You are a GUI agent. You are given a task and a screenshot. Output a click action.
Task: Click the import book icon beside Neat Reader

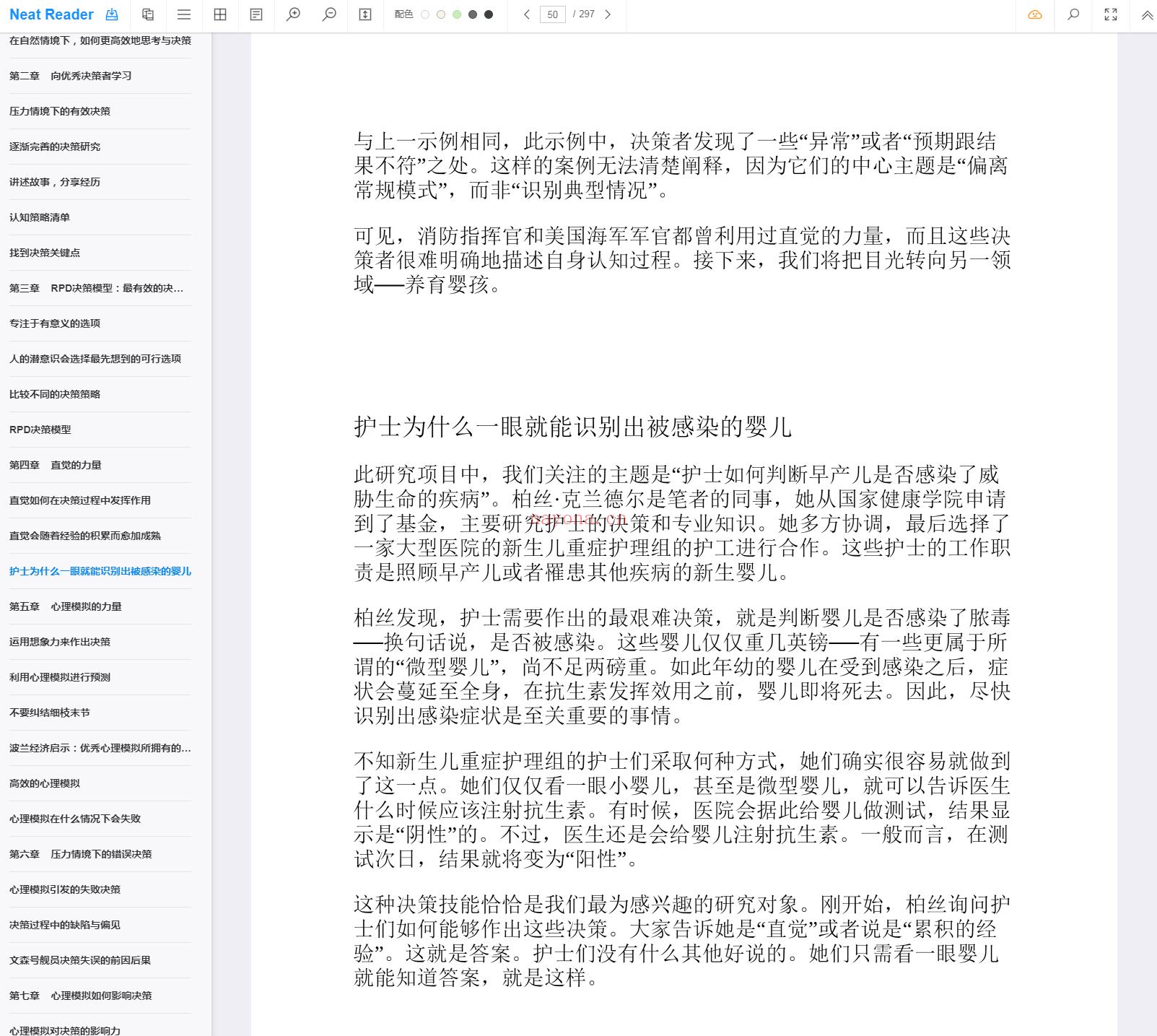[x=112, y=14]
